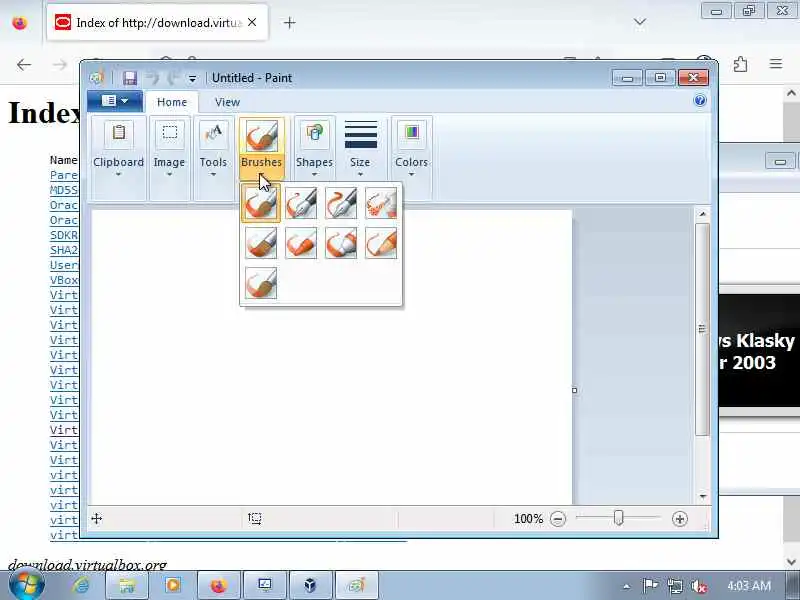Click the muted volume icon in the system tray

pos(699,586)
